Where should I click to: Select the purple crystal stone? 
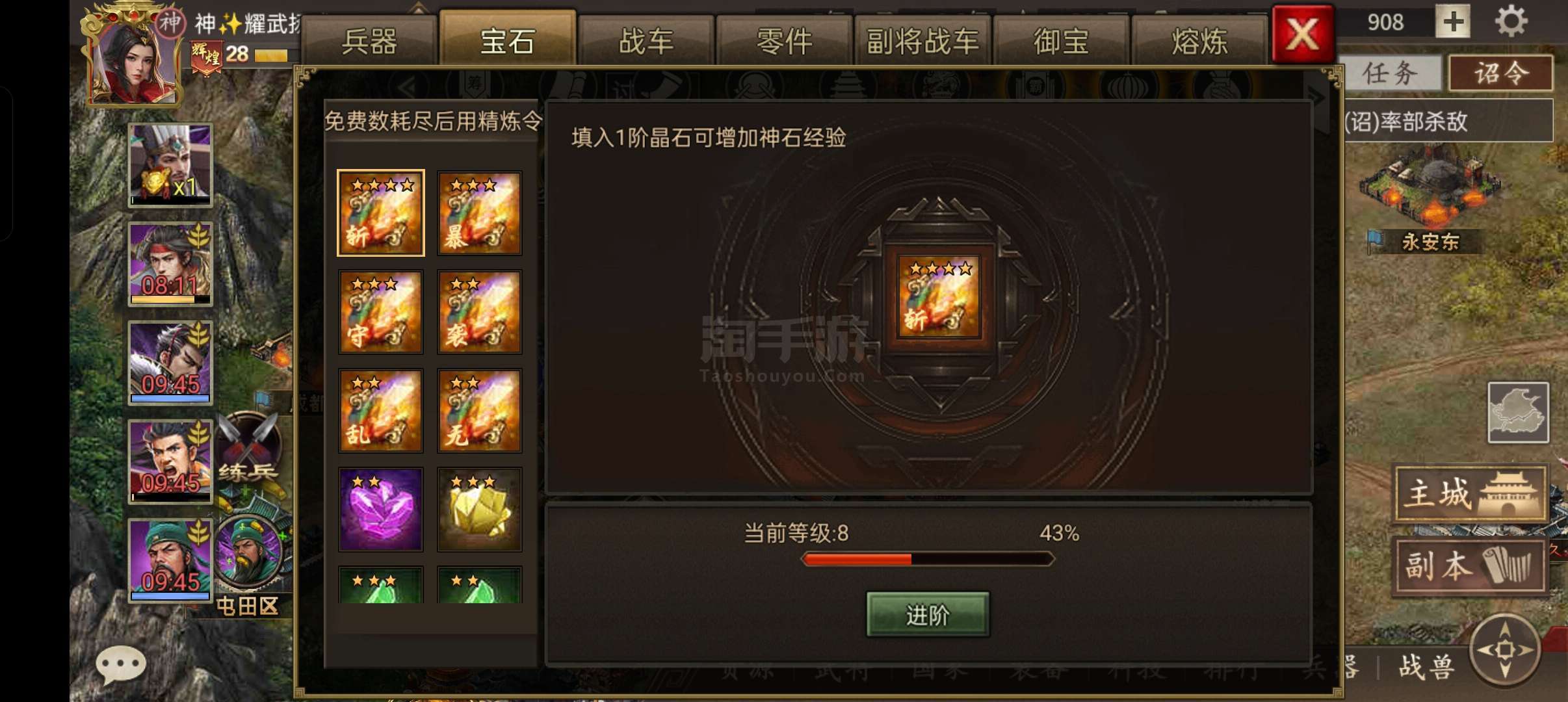pos(381,510)
